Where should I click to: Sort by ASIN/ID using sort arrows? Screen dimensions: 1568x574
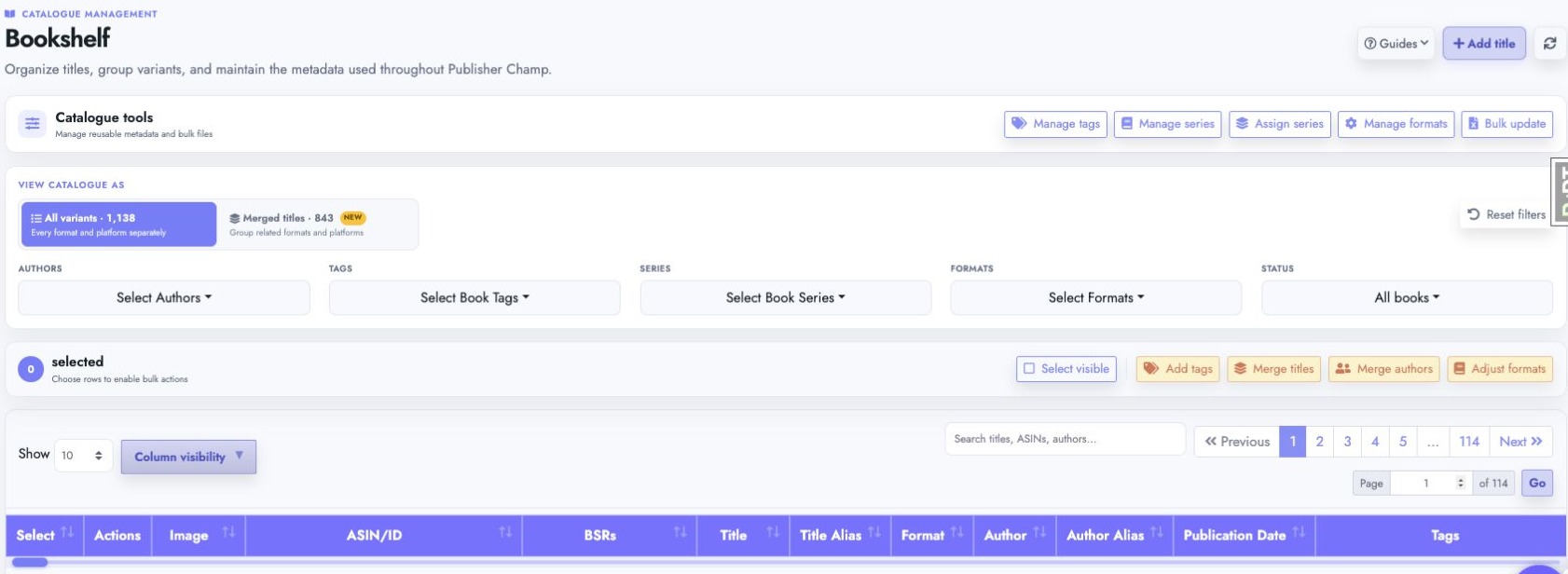505,533
